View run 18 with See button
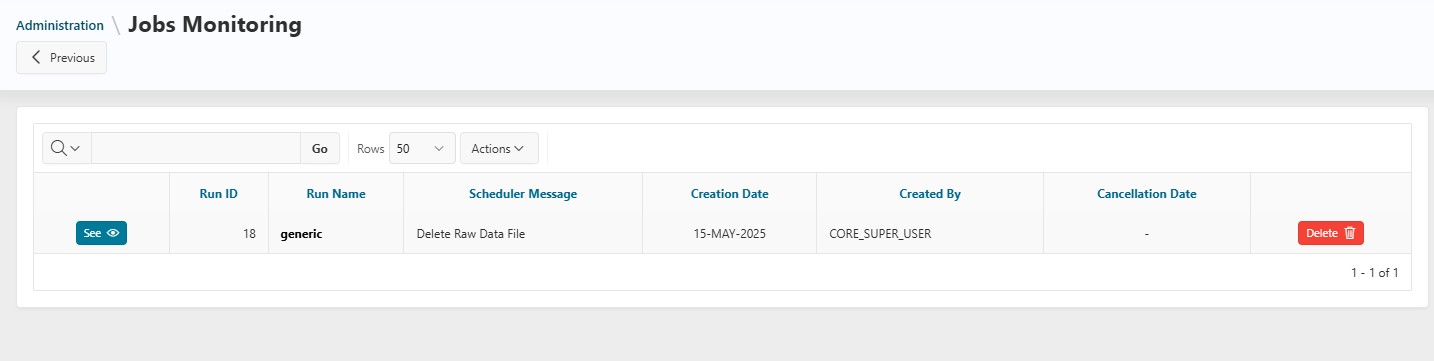 101,233
